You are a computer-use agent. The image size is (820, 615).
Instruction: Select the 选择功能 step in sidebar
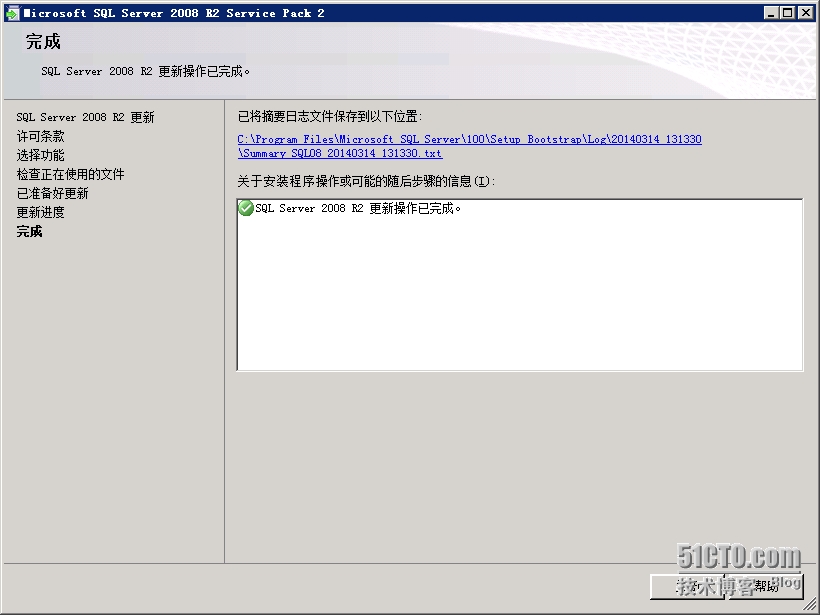pyautogui.click(x=41, y=155)
